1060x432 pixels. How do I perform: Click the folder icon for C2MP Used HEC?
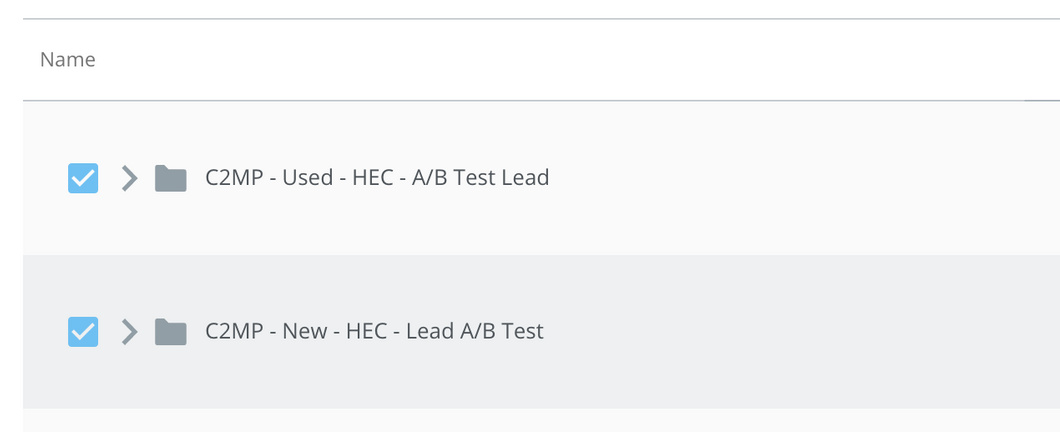(x=170, y=178)
